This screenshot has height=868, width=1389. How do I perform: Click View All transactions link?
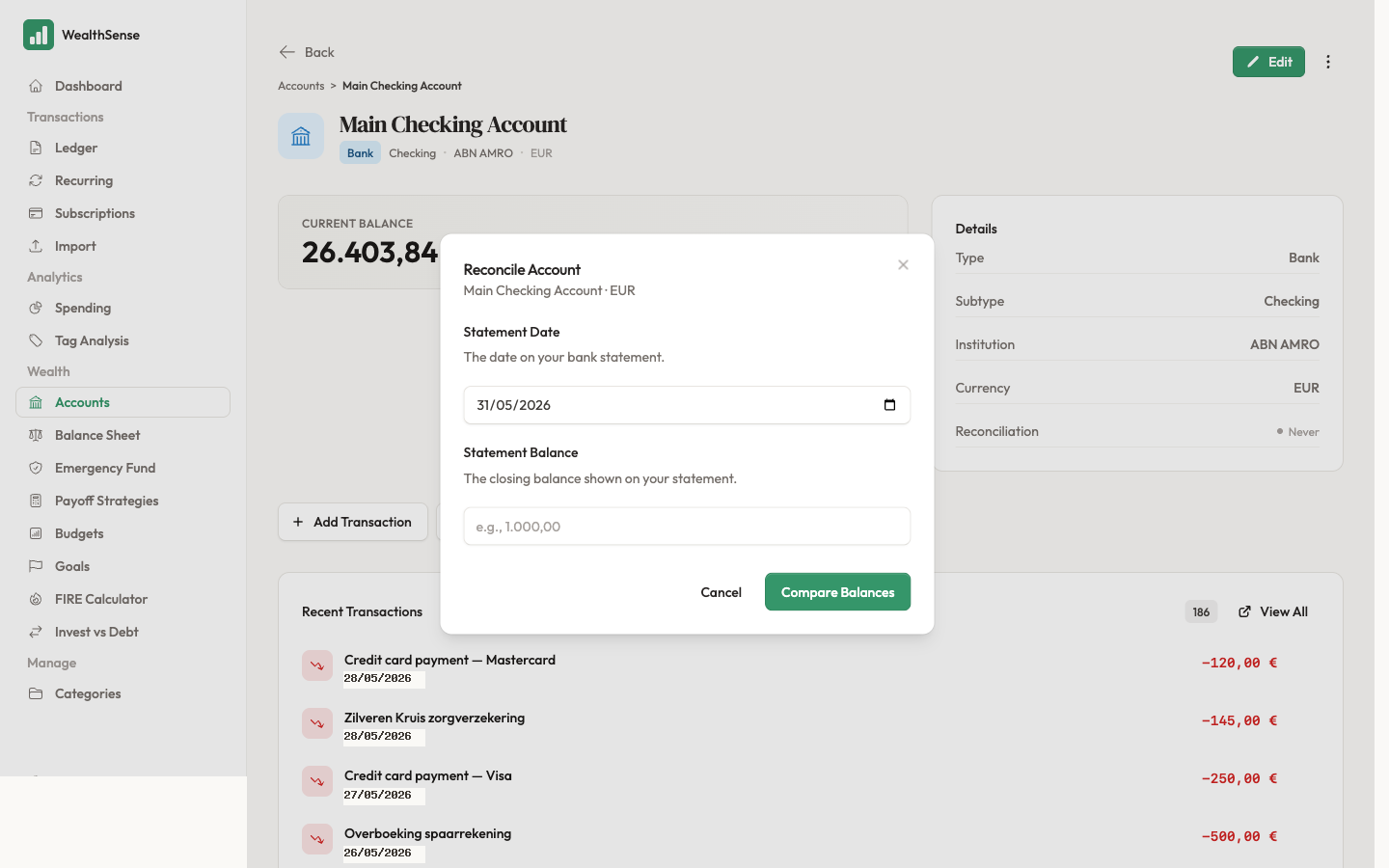[1273, 611]
